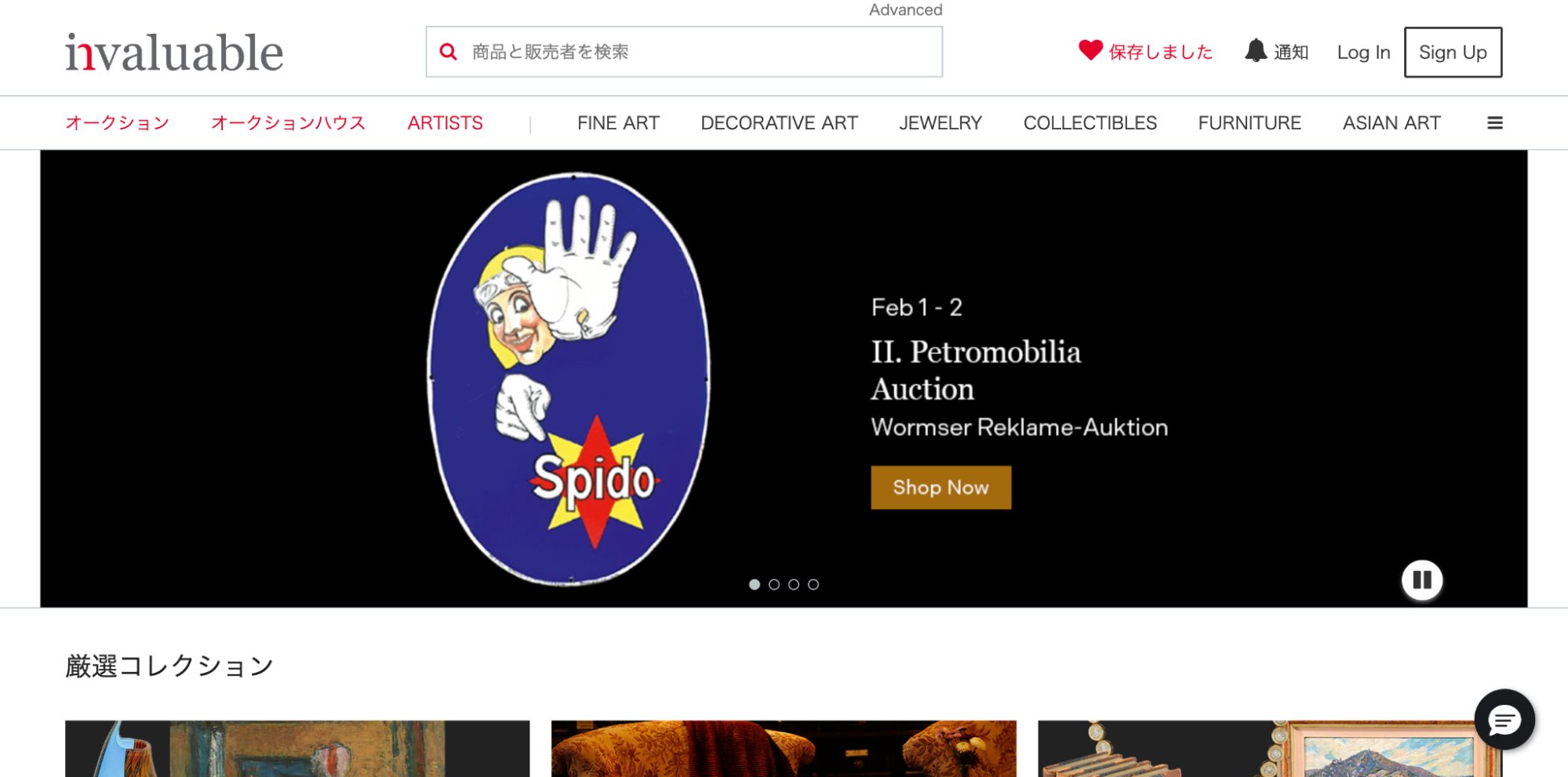
Task: Click the Shop Now button
Action: point(940,488)
